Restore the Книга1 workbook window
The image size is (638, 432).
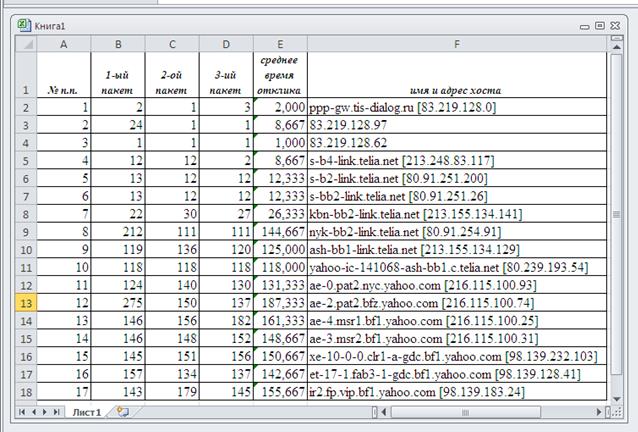pos(600,26)
